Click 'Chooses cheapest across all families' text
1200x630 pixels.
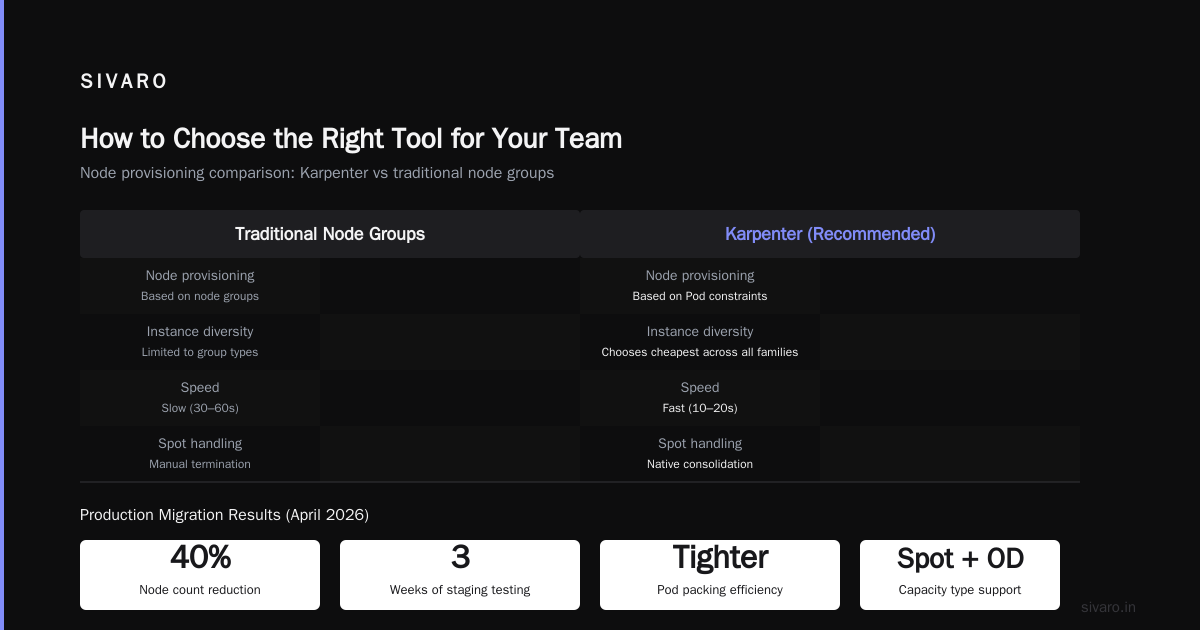click(x=700, y=352)
